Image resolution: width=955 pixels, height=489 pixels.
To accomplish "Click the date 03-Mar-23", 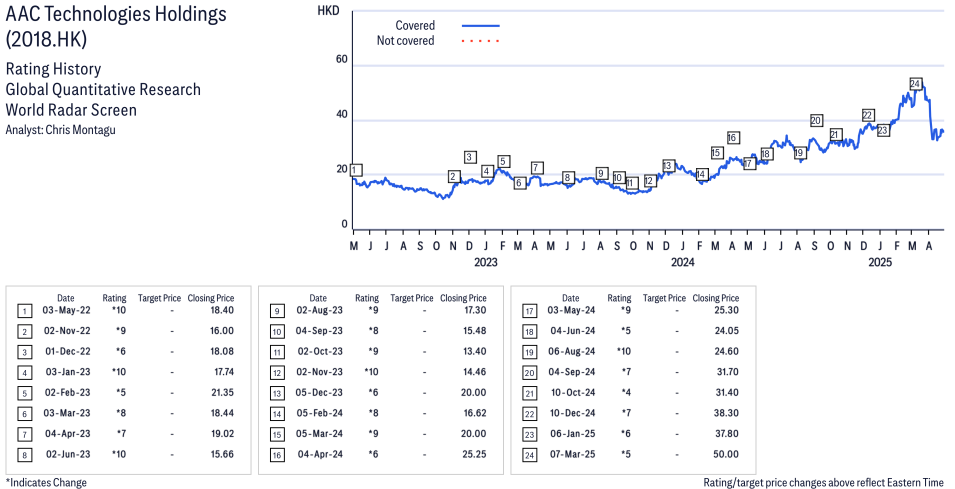I will [67, 413].
